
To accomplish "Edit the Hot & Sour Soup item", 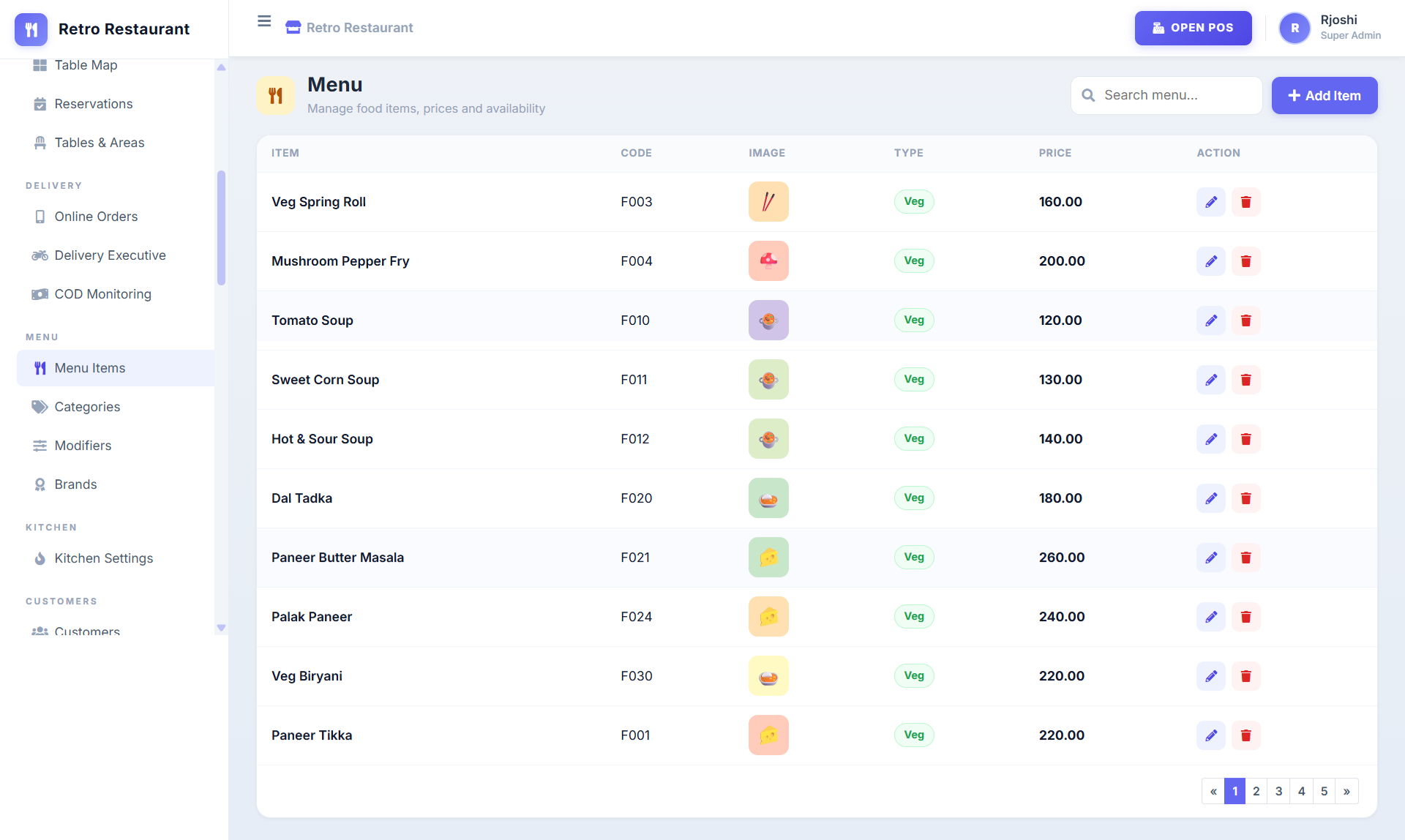I will click(x=1211, y=439).
